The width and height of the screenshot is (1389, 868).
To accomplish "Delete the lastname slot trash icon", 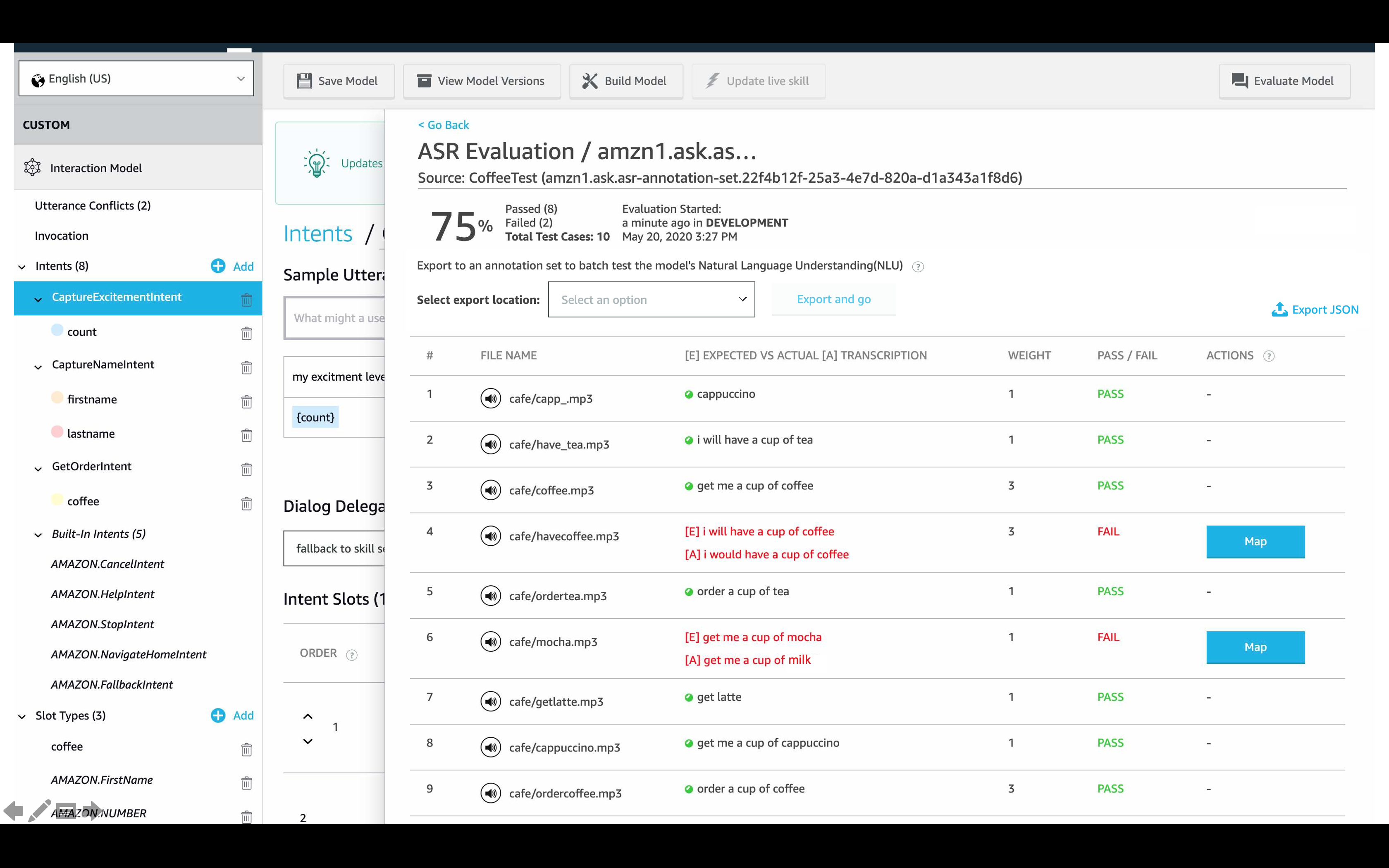I will pos(246,435).
